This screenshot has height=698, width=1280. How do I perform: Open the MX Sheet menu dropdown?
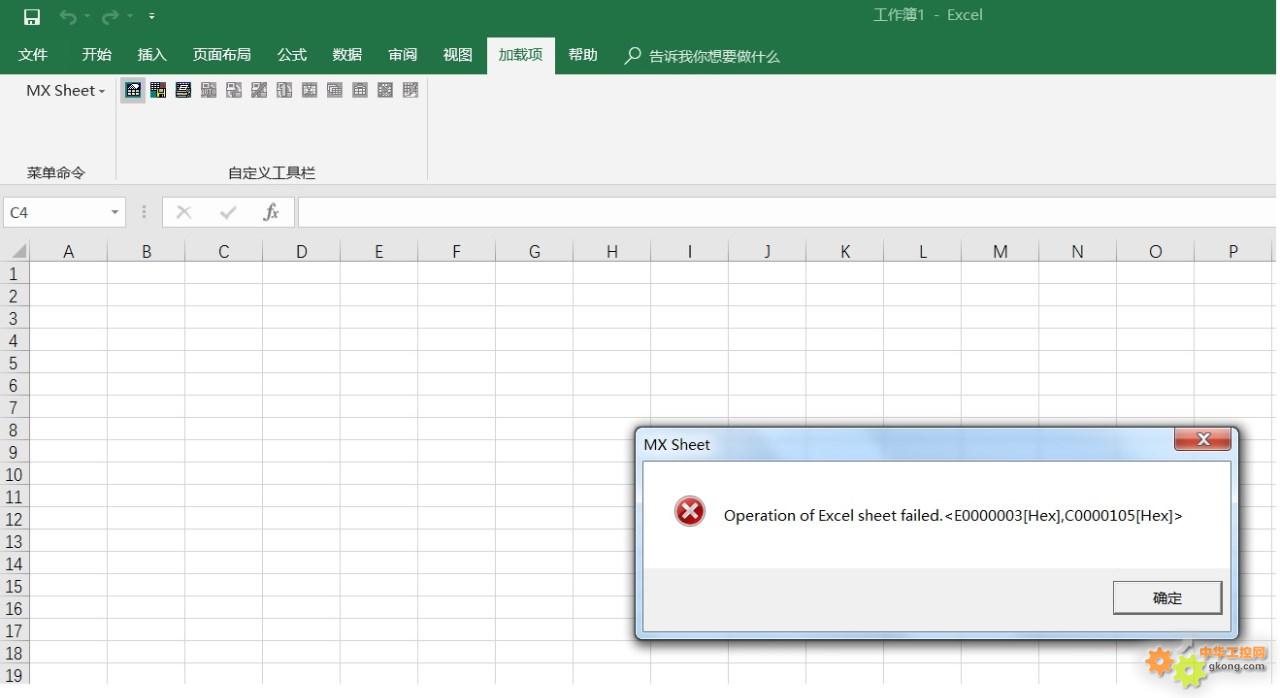(x=66, y=90)
